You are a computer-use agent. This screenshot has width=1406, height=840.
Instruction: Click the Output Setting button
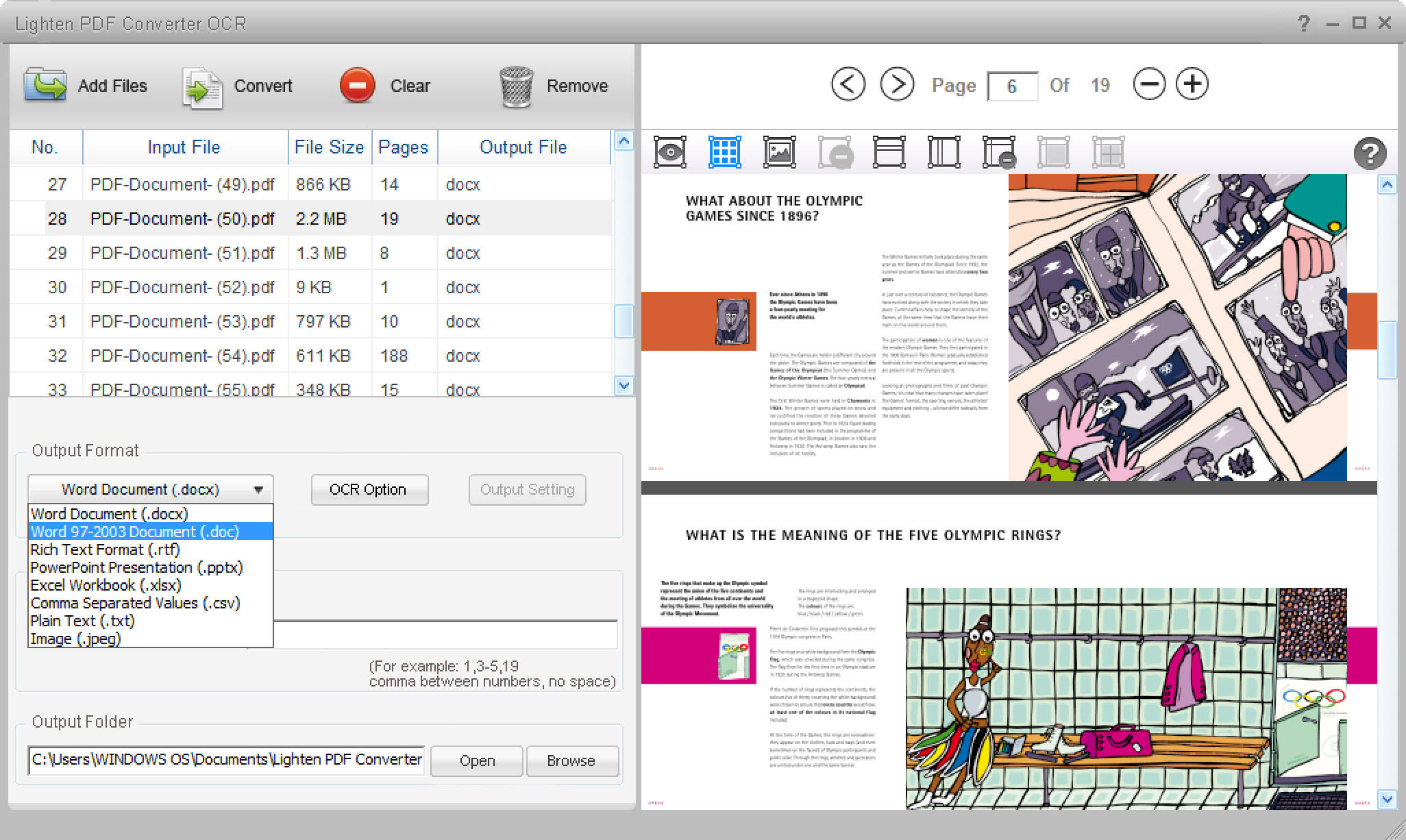coord(527,490)
